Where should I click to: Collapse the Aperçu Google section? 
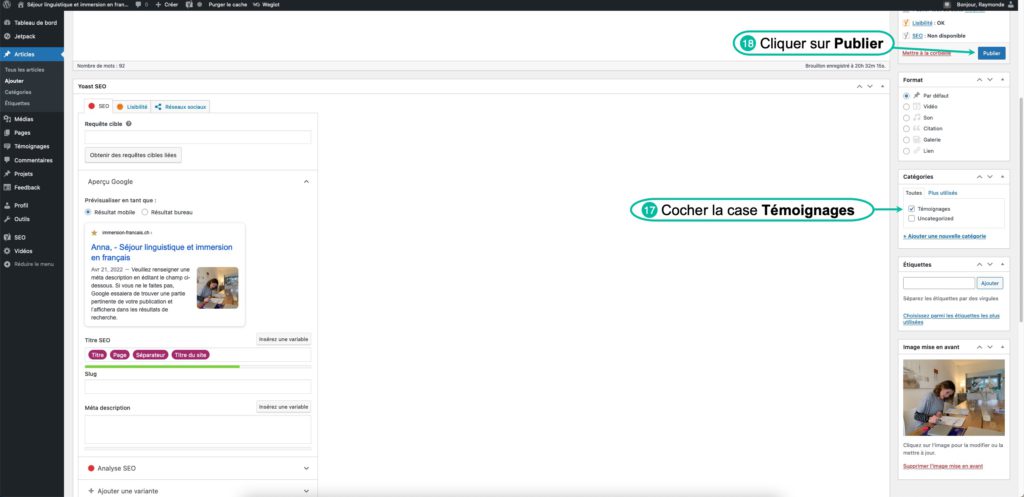click(306, 181)
